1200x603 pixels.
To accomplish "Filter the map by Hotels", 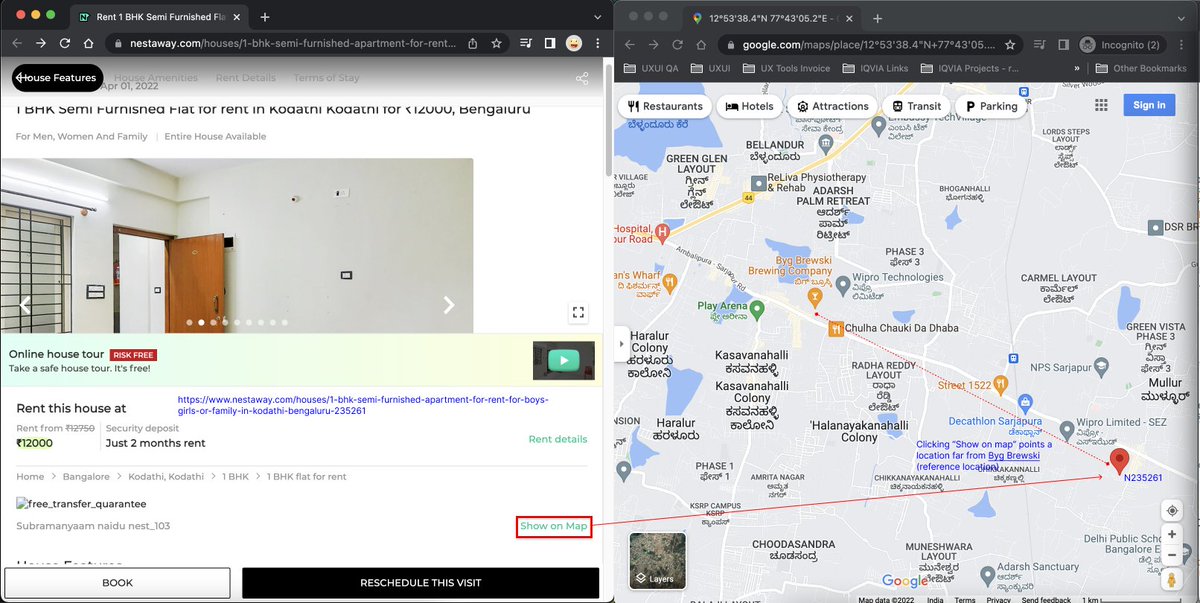I will [x=749, y=106].
